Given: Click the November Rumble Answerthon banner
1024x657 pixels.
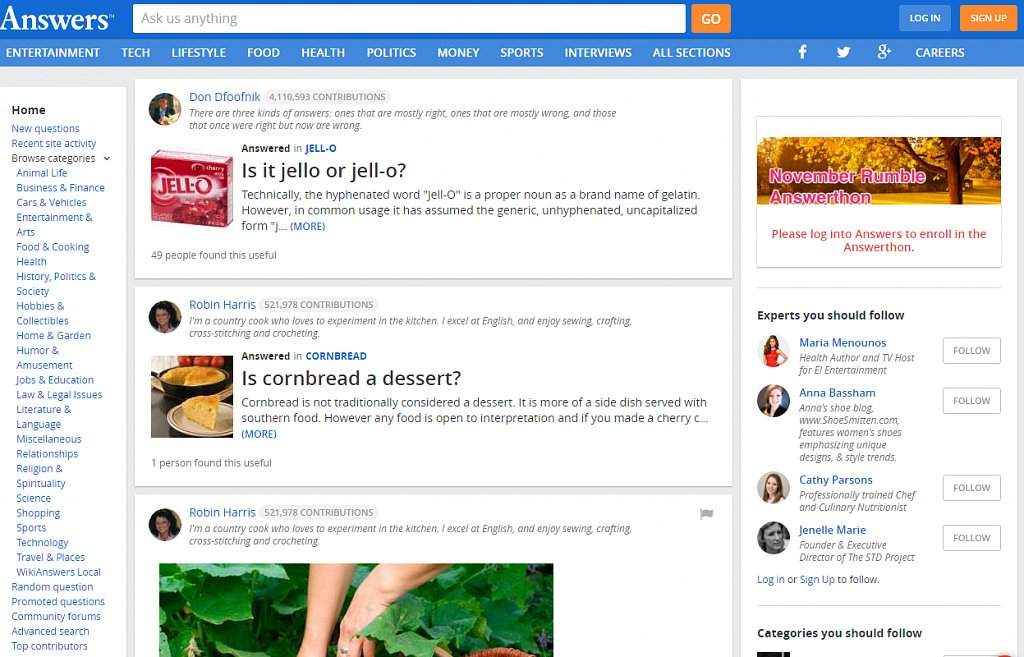Looking at the screenshot, I should (878, 170).
